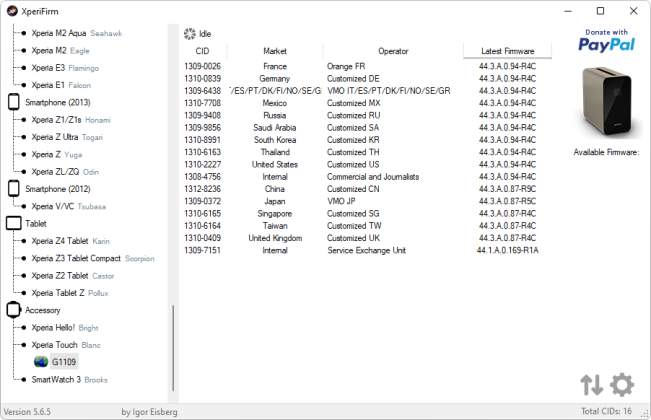651x420 pixels.
Task: Click the Donate with PayPal logo
Action: pyautogui.click(x=606, y=41)
